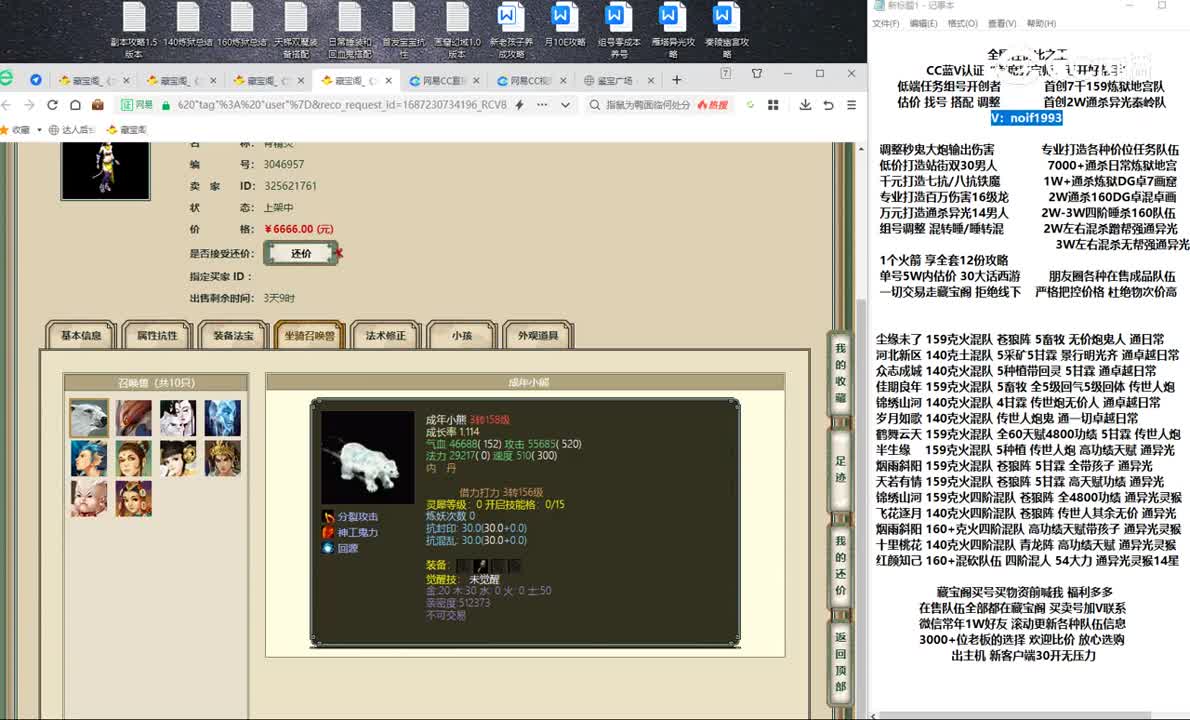The height and width of the screenshot is (720, 1190).
Task: Click the 回源 skill icon
Action: pos(328,548)
